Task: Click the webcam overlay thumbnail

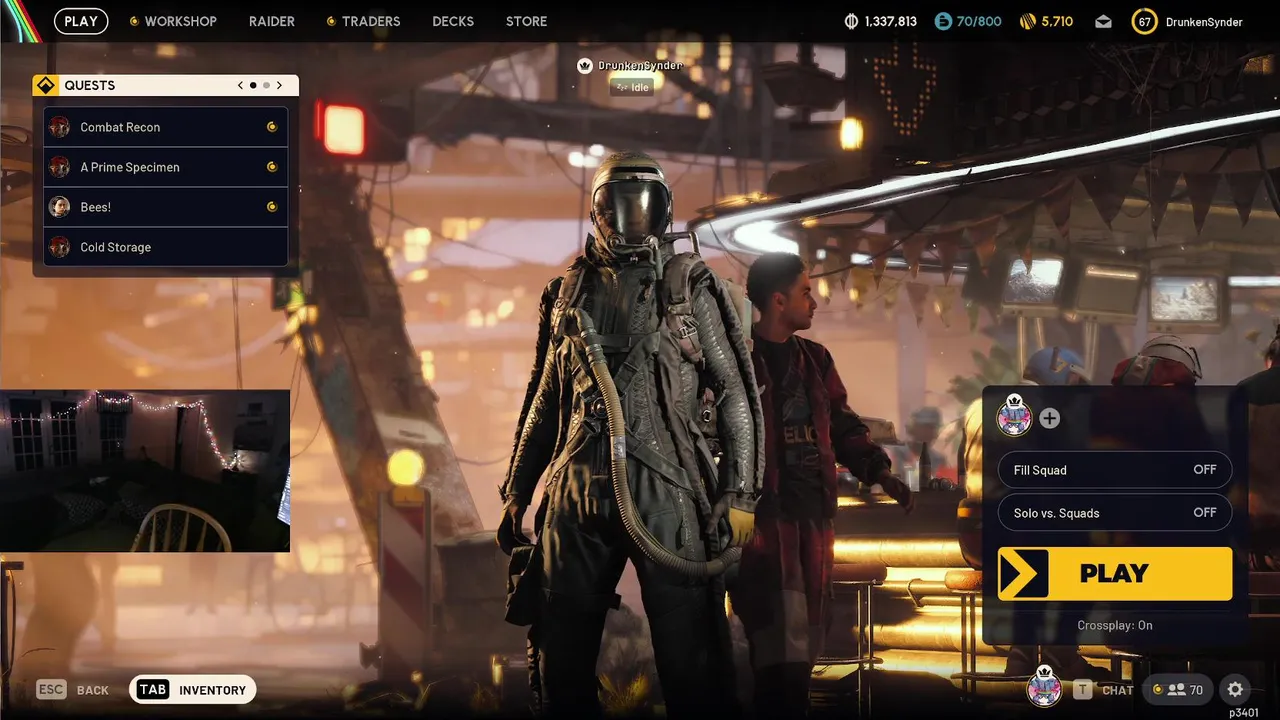Action: tap(145, 470)
